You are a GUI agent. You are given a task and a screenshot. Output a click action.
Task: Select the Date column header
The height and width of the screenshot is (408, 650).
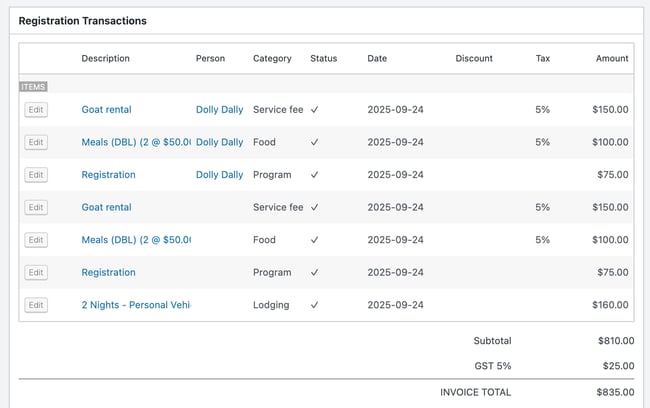(378, 58)
